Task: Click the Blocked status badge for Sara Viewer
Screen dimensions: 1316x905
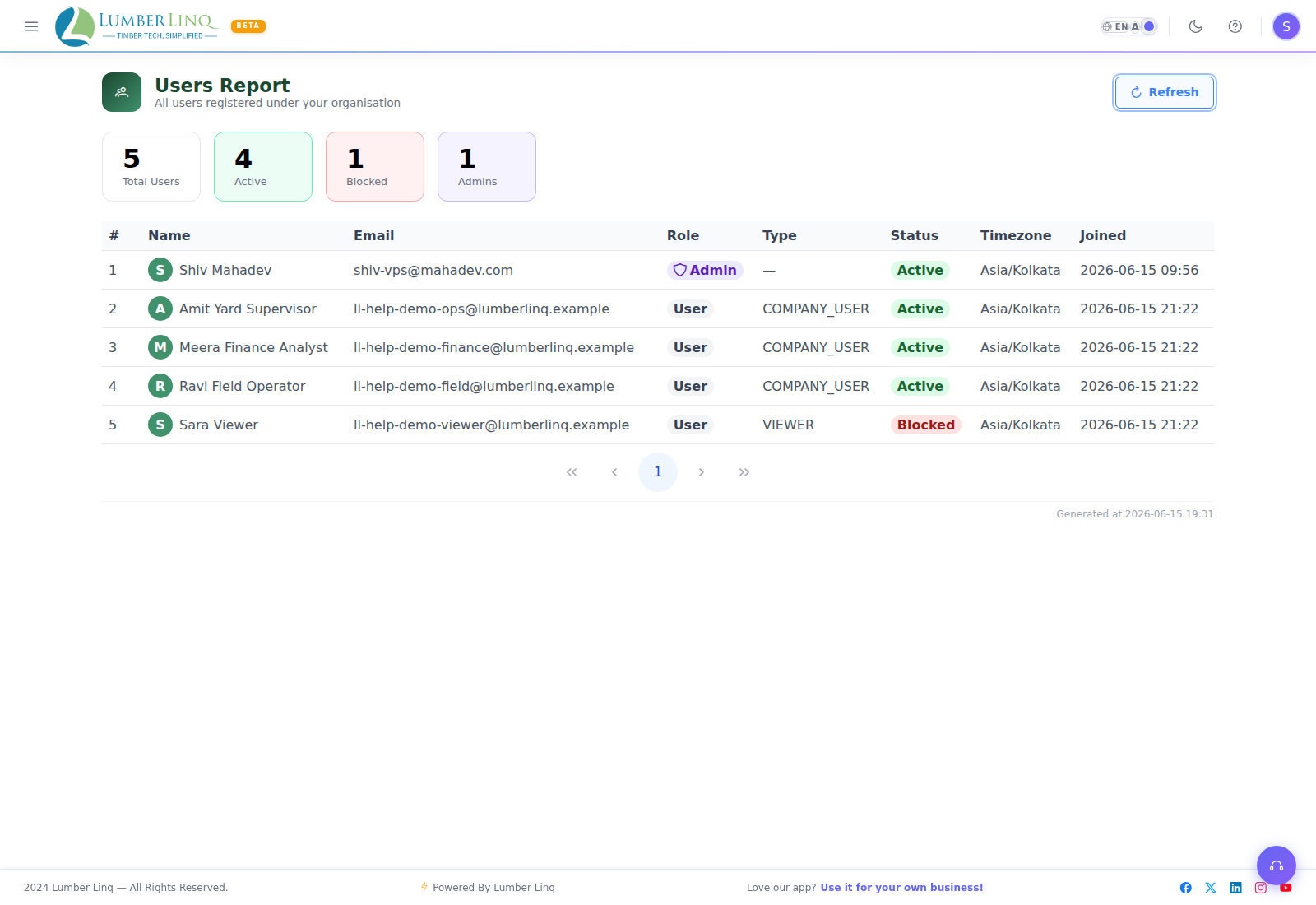Action: (x=926, y=425)
